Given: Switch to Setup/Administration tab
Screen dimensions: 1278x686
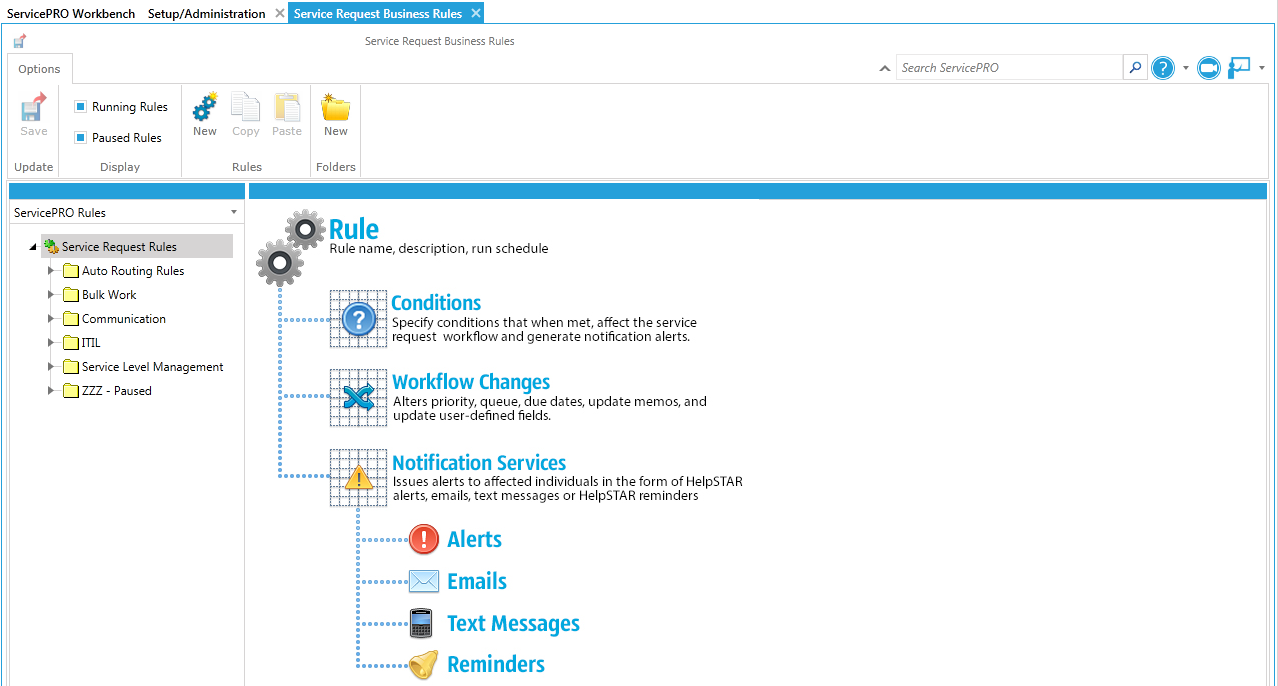Looking at the screenshot, I should tap(207, 13).
